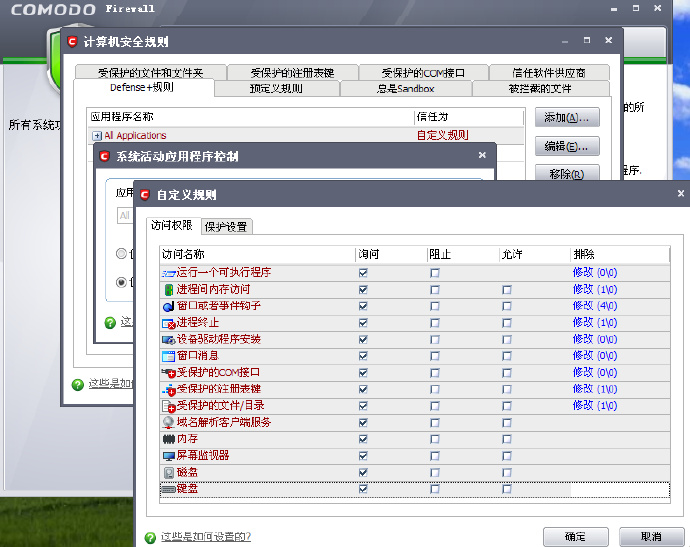Viewport: 690px width, 547px height.
Task: Select the 域名解析客户端服务 row label
Action: (224, 422)
